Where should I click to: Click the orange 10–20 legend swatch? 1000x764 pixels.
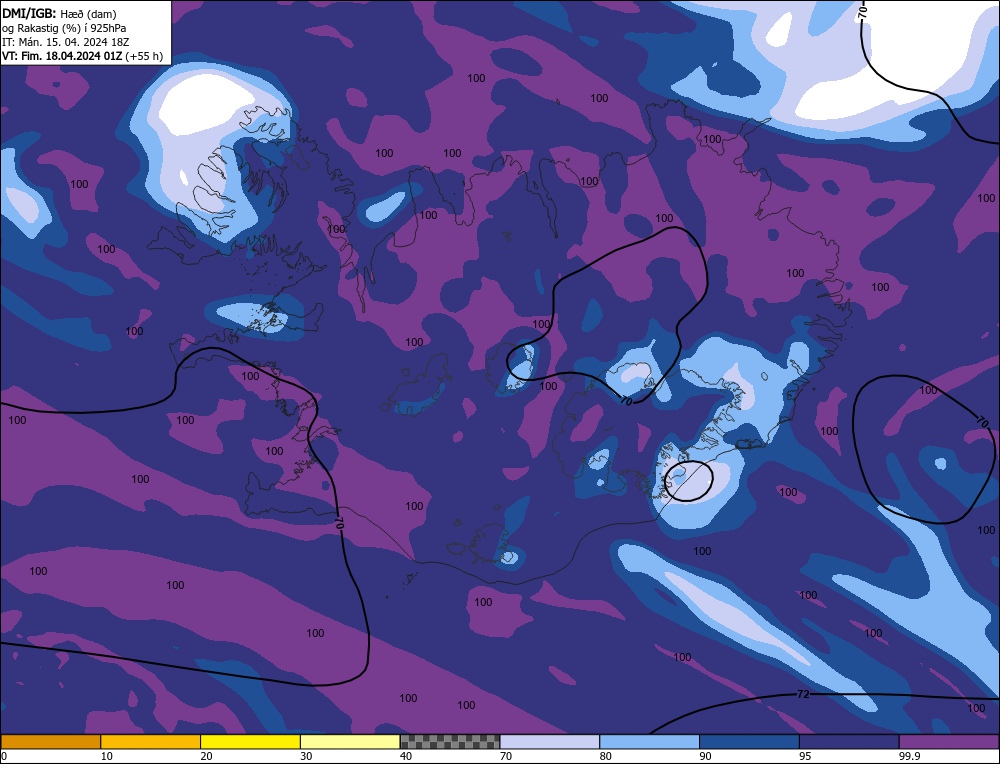click(151, 741)
